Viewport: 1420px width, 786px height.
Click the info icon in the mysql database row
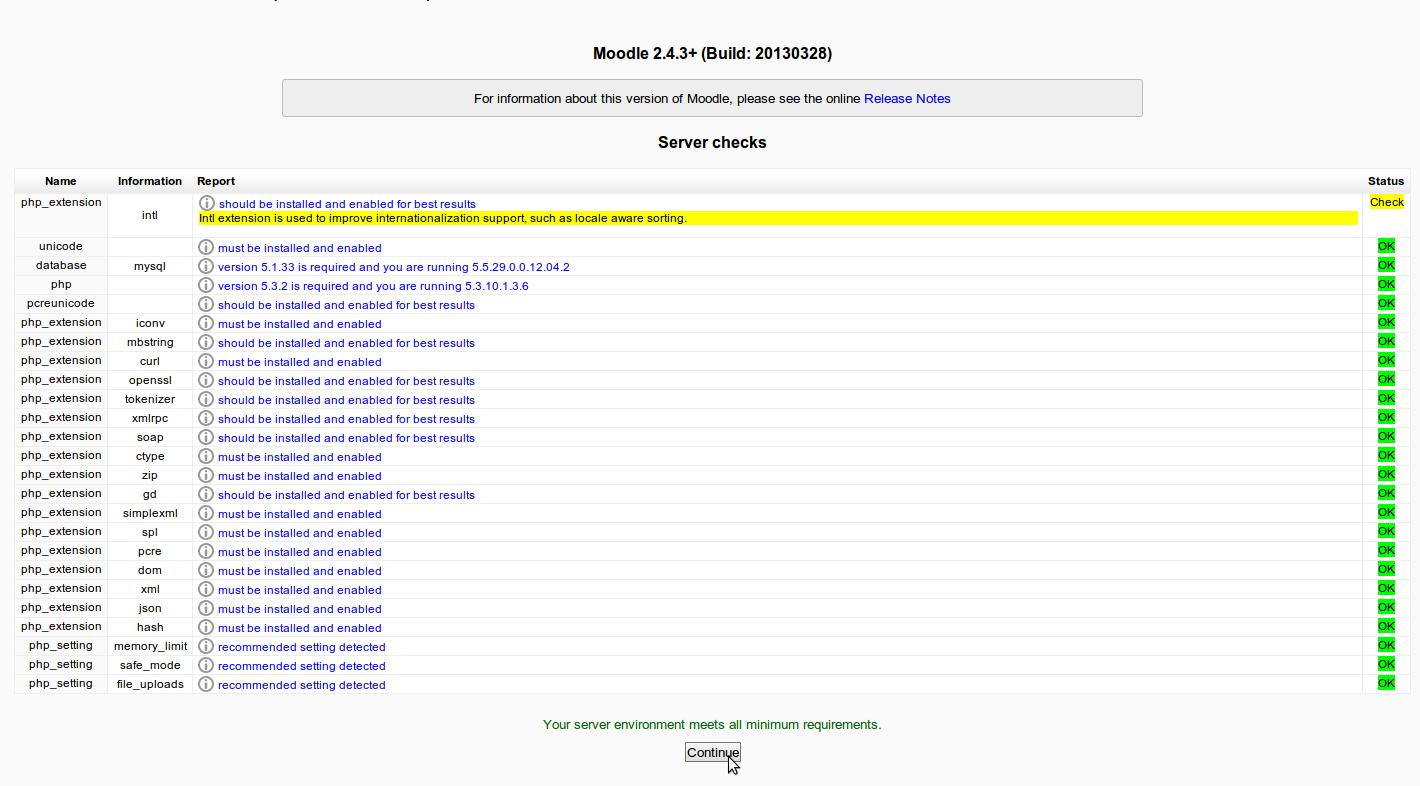click(x=206, y=266)
